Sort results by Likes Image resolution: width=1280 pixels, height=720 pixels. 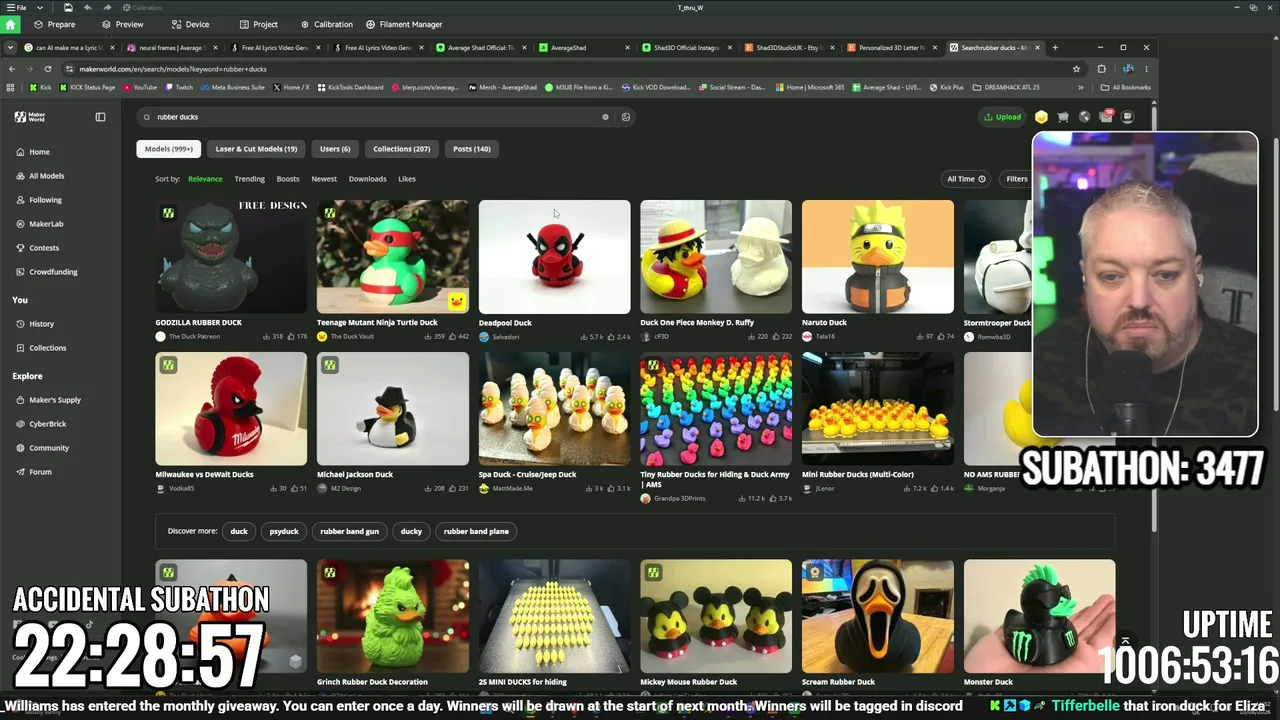pyautogui.click(x=407, y=179)
